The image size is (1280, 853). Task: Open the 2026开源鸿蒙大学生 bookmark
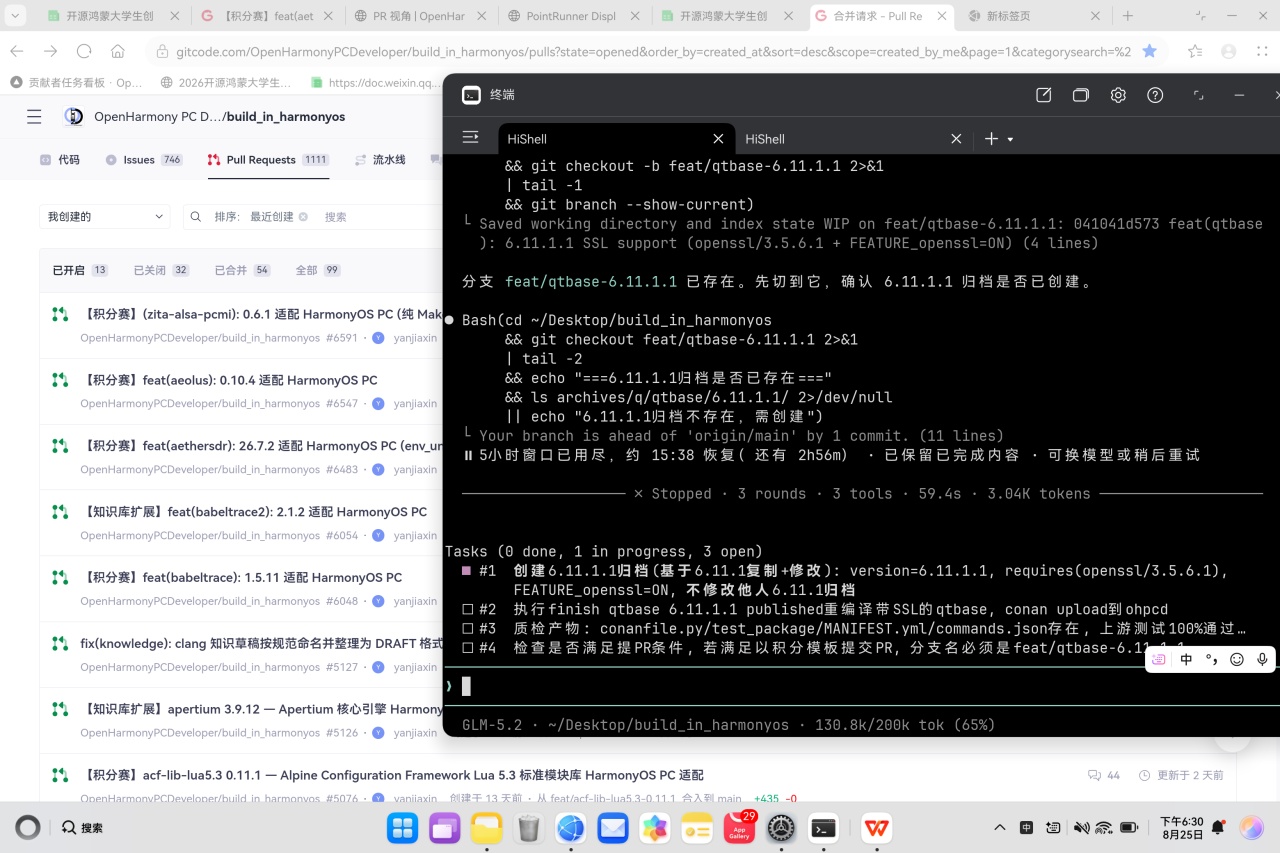[x=225, y=83]
